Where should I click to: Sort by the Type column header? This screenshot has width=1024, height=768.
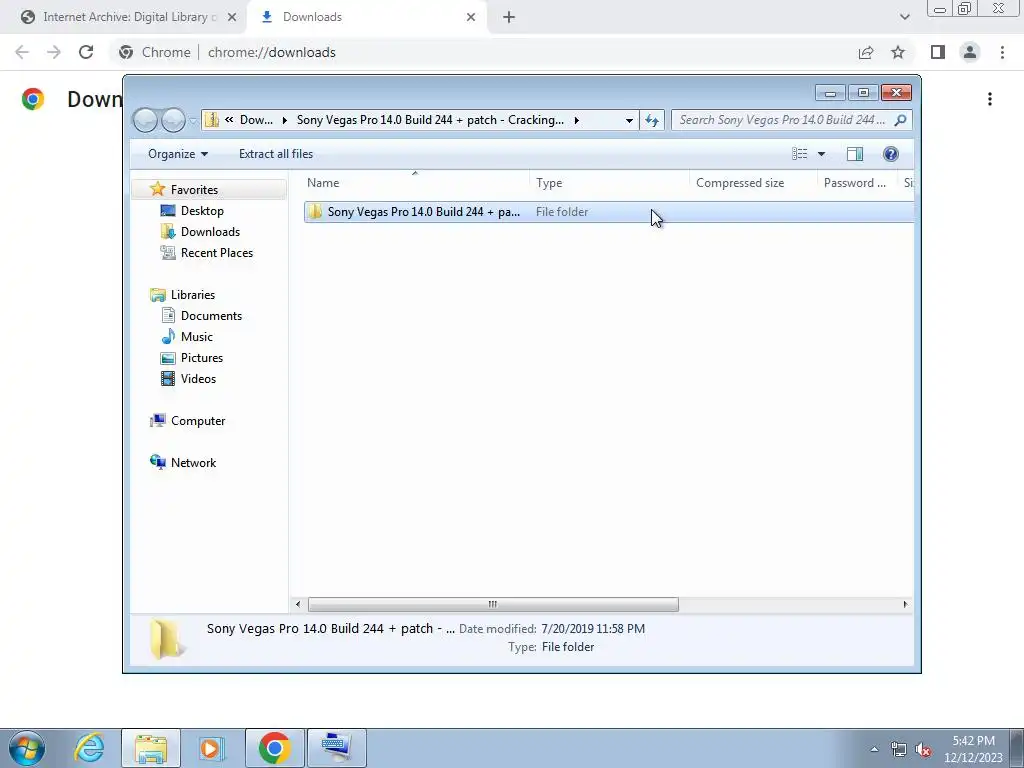pyautogui.click(x=609, y=183)
